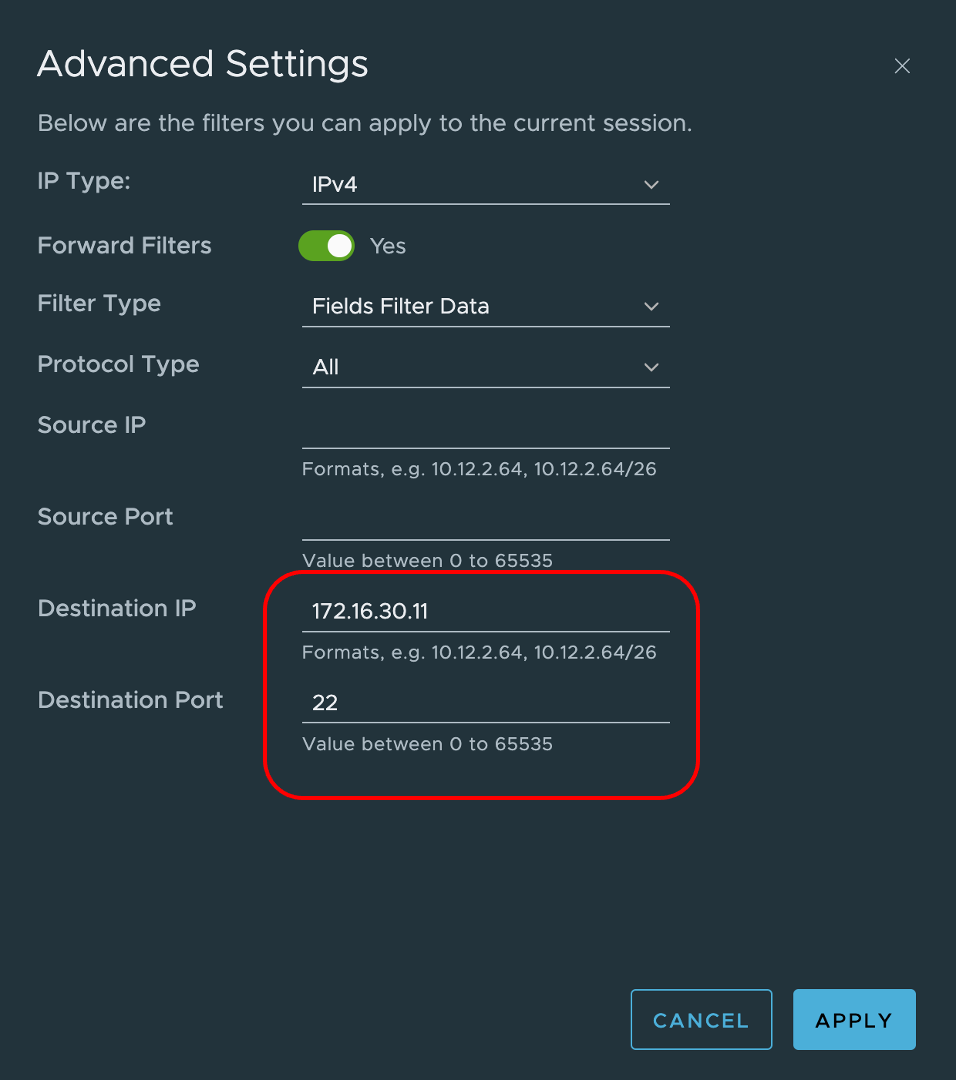Toggle the Forward Filters switch off

tap(326, 246)
